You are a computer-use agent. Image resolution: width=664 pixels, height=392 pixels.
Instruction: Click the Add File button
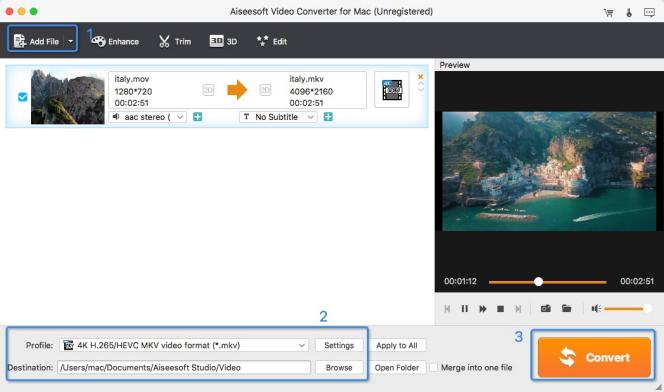point(36,41)
